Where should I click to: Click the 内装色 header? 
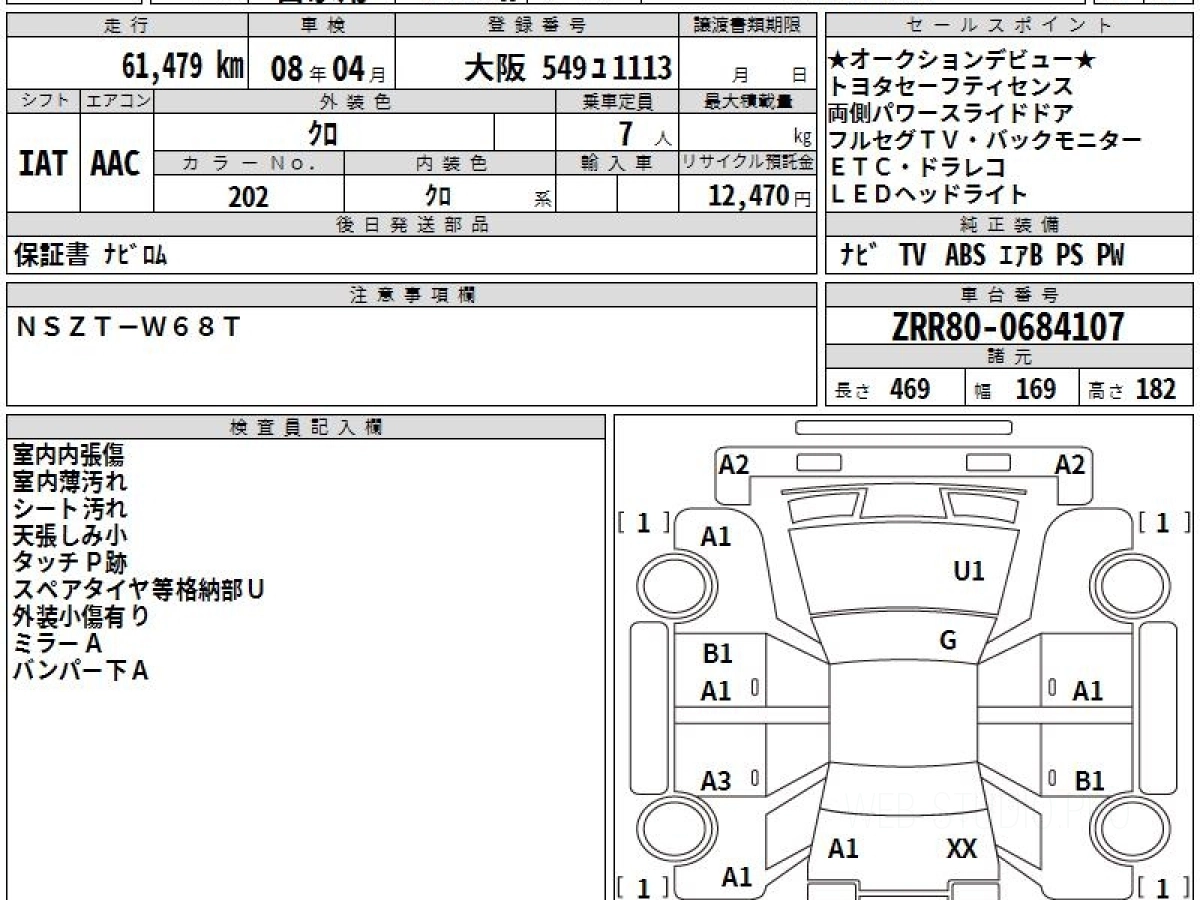pos(450,163)
